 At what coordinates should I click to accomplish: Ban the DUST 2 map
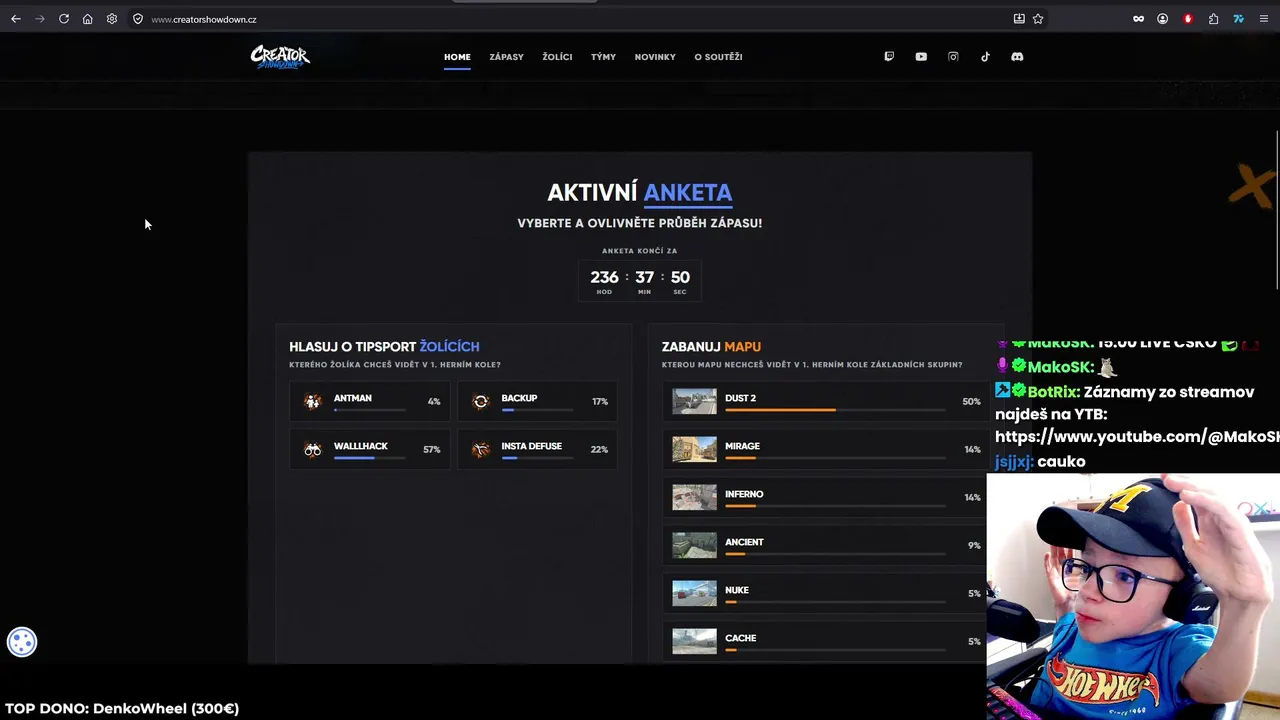825,401
